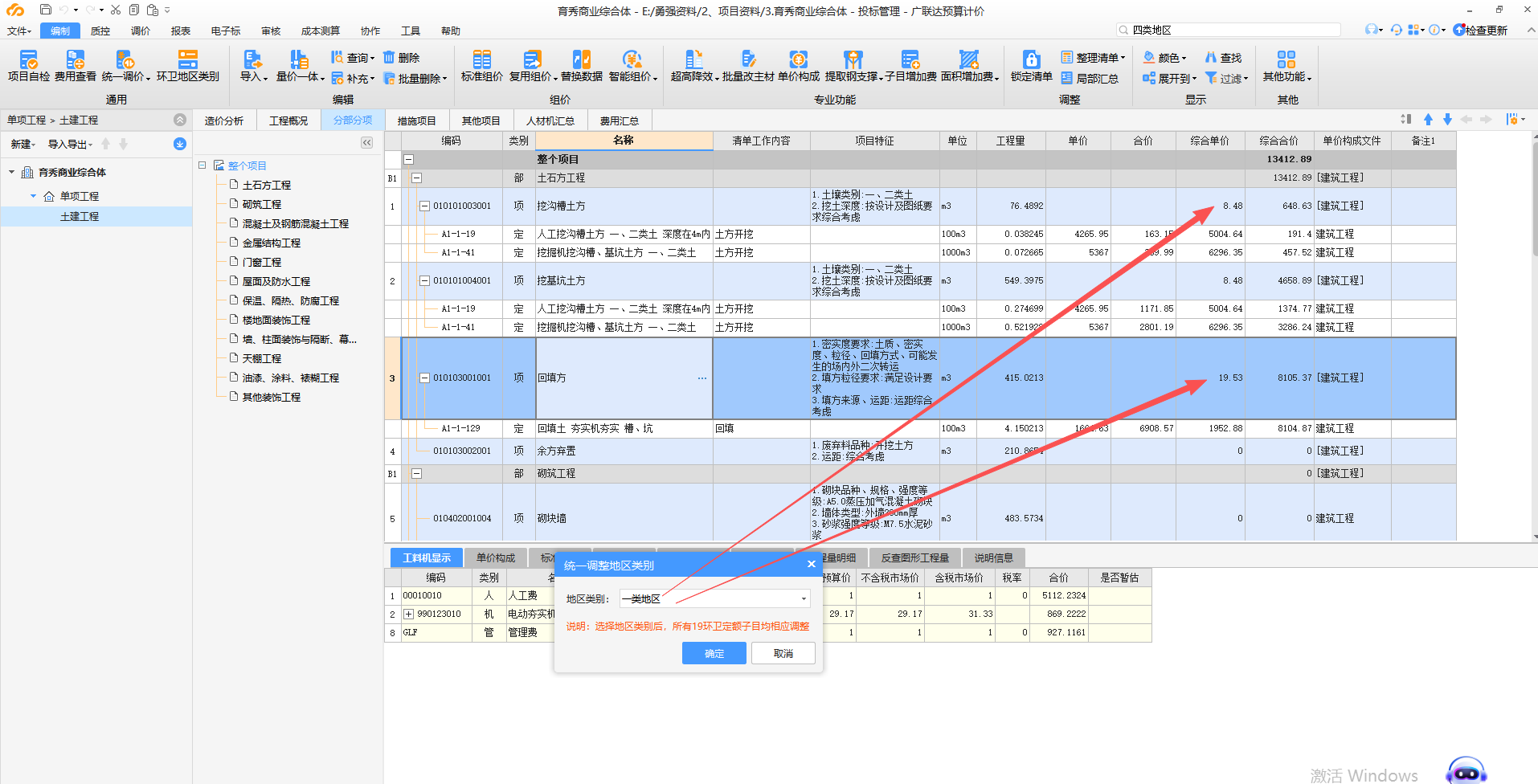1538x784 pixels.
Task: Click 检查更新 to check for updates
Action: pyautogui.click(x=1480, y=30)
